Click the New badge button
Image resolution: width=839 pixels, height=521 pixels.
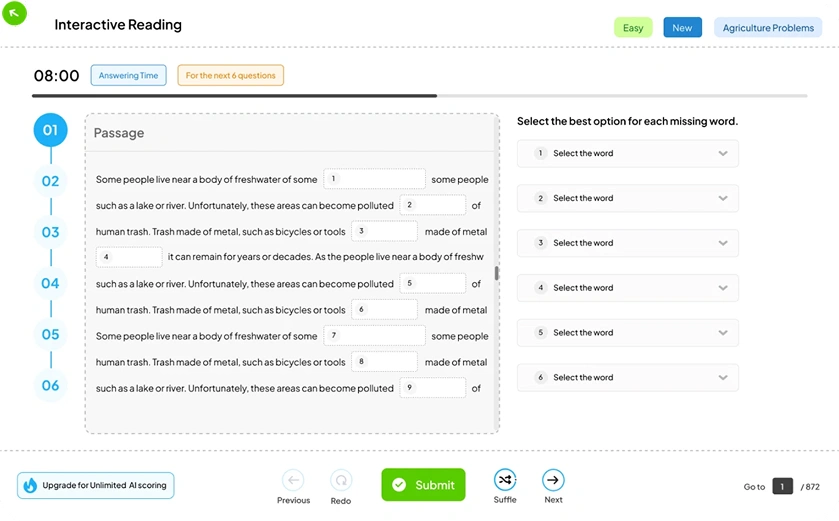coord(682,28)
